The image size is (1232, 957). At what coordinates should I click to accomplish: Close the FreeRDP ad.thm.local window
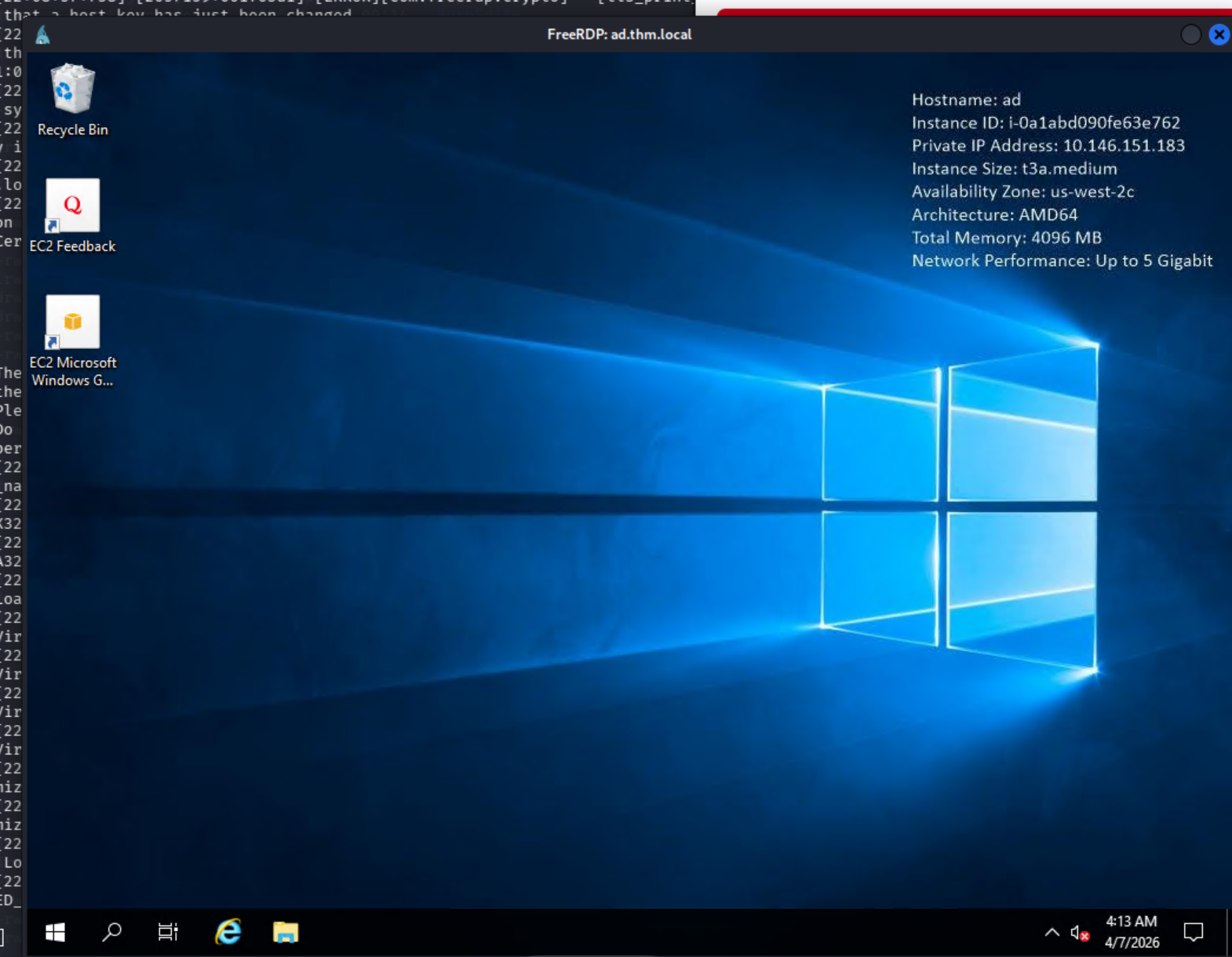pos(1219,35)
